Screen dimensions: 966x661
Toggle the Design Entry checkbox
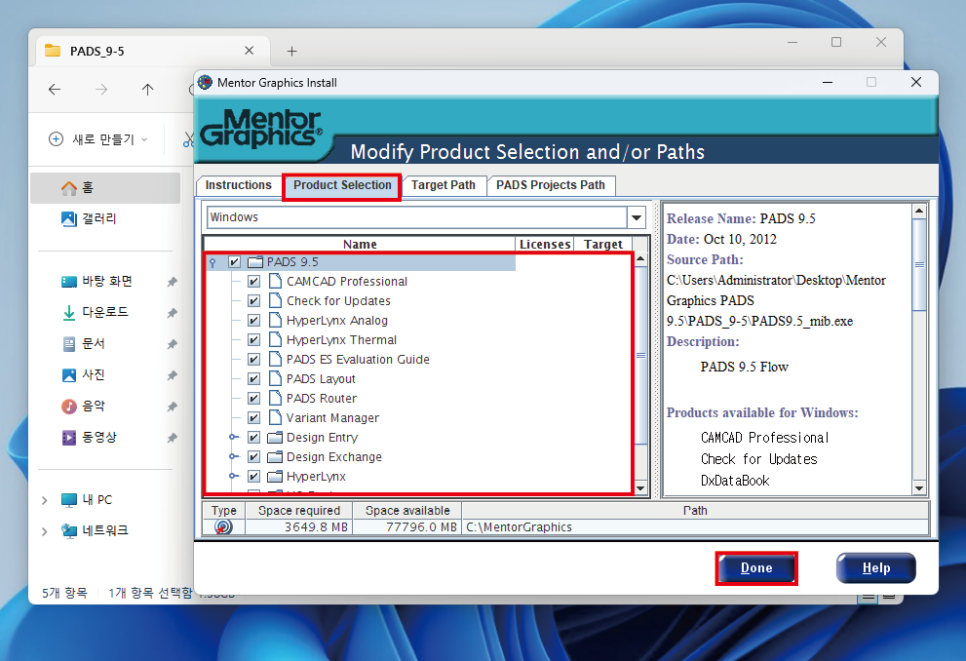(254, 437)
